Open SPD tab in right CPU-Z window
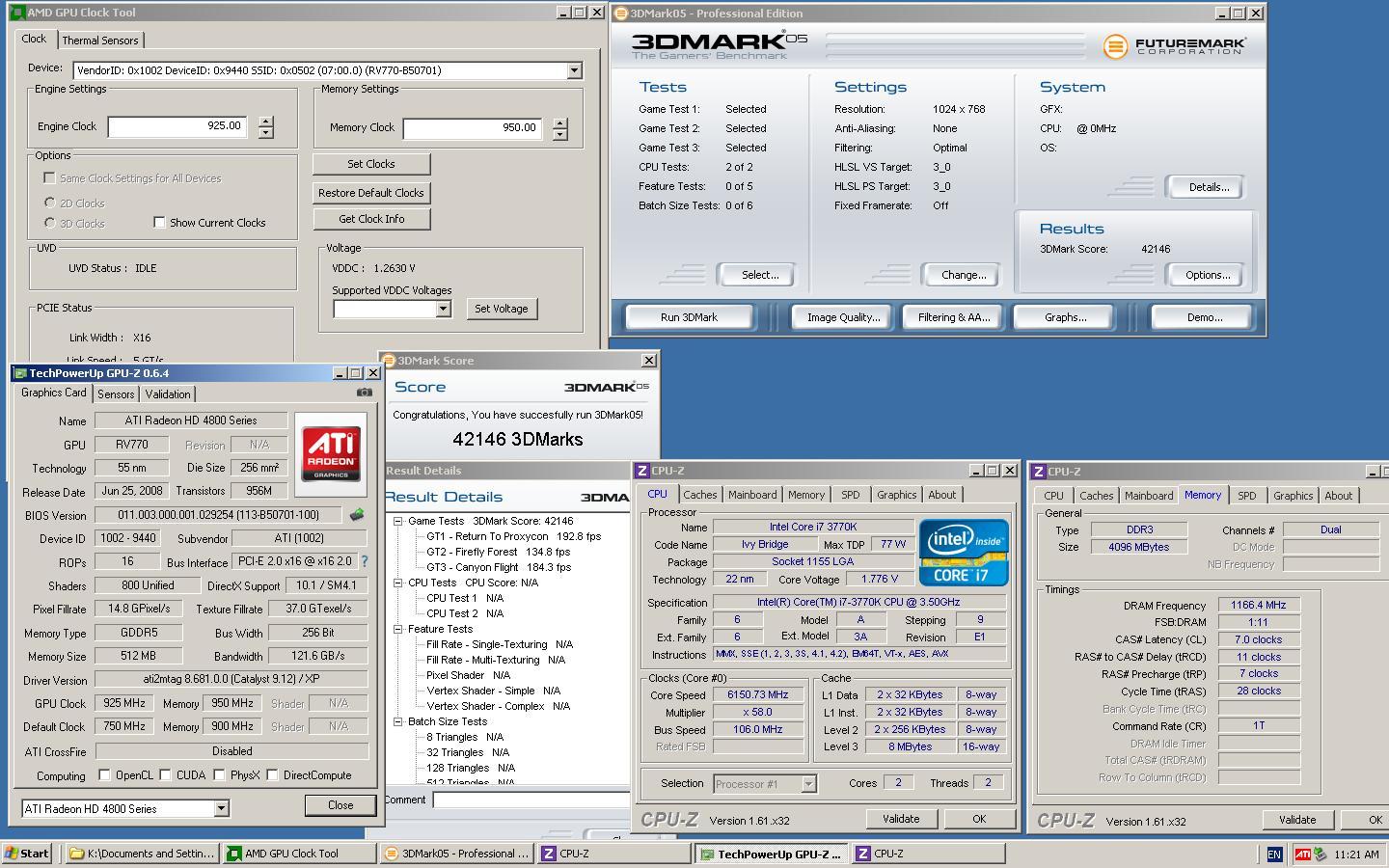 coord(1247,496)
